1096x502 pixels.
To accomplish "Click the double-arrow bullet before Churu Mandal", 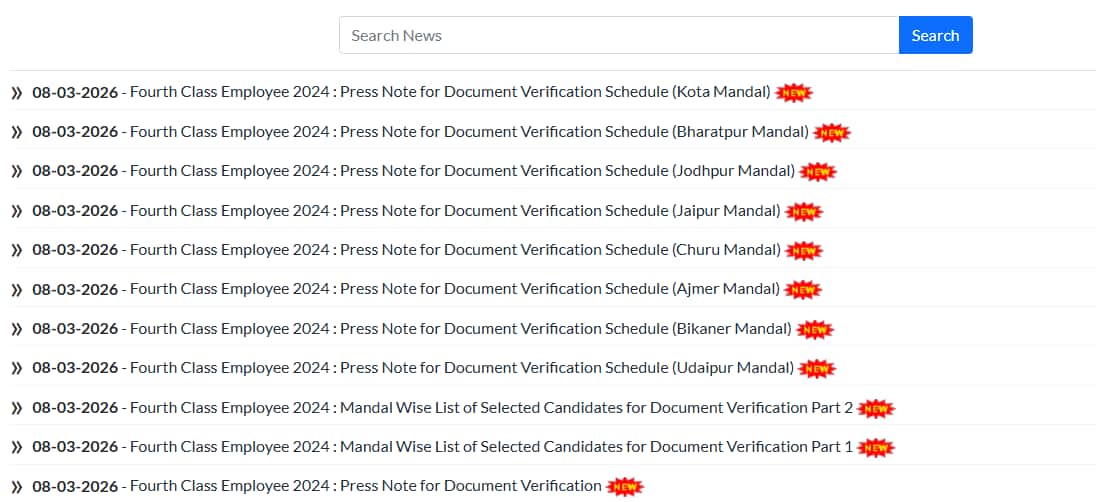I will [17, 251].
